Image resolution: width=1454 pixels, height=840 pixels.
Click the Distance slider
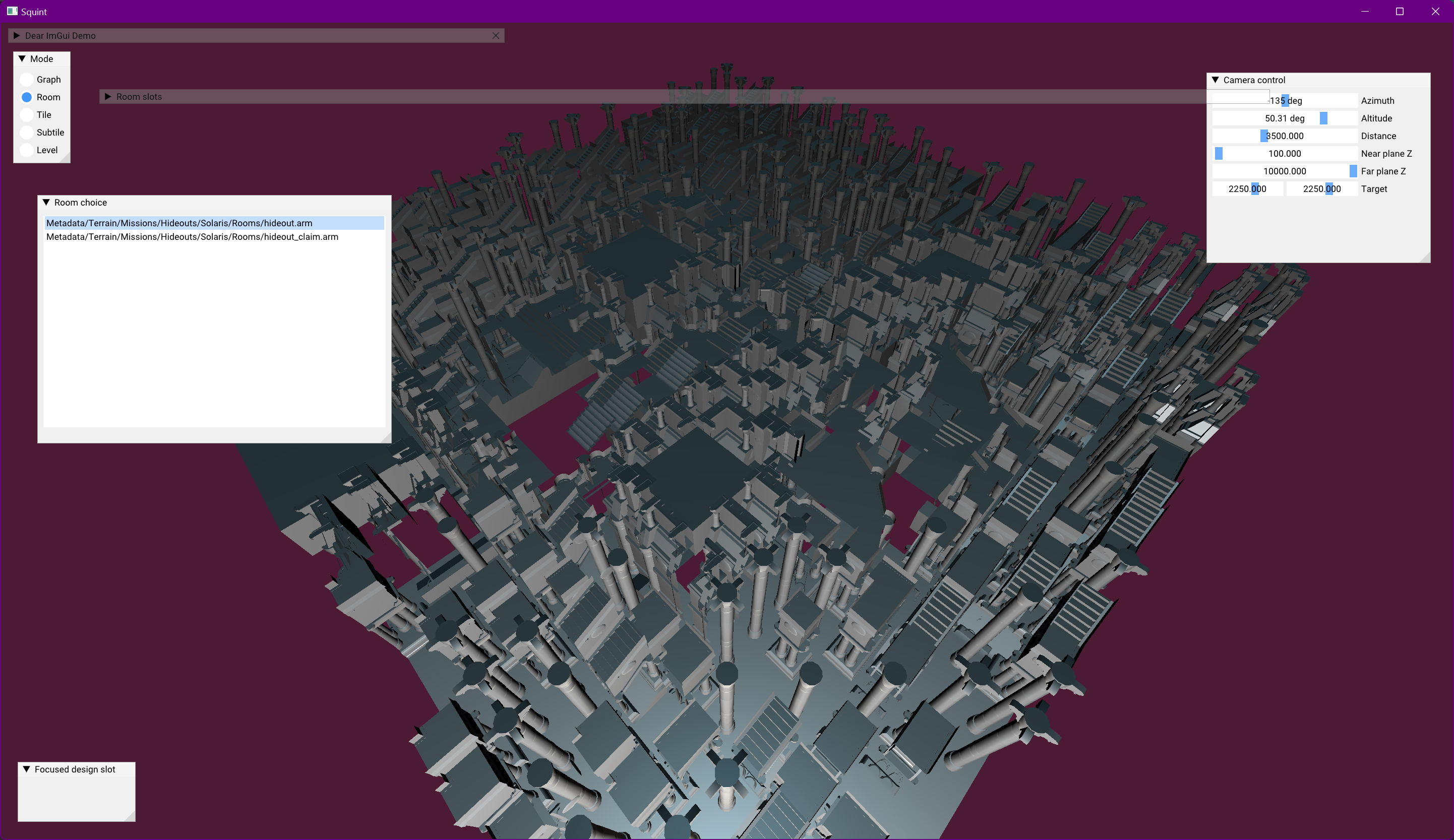(1285, 136)
